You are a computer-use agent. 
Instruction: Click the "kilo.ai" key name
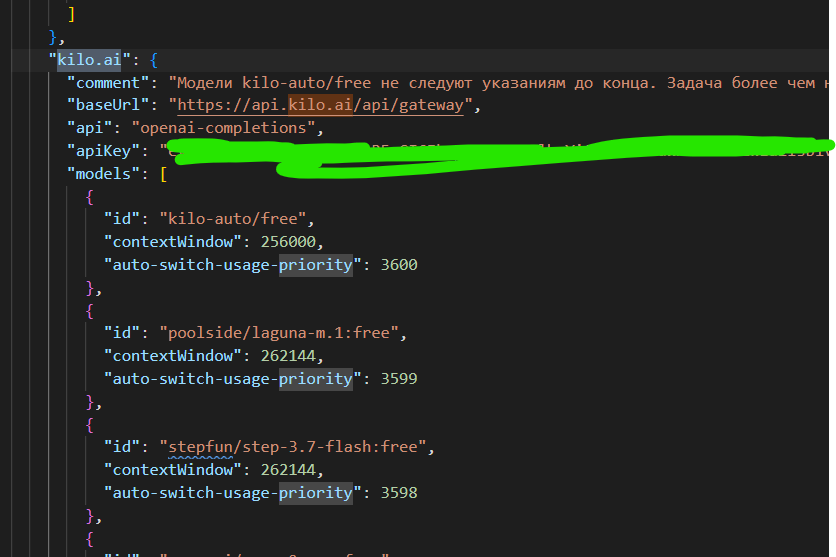click(89, 59)
